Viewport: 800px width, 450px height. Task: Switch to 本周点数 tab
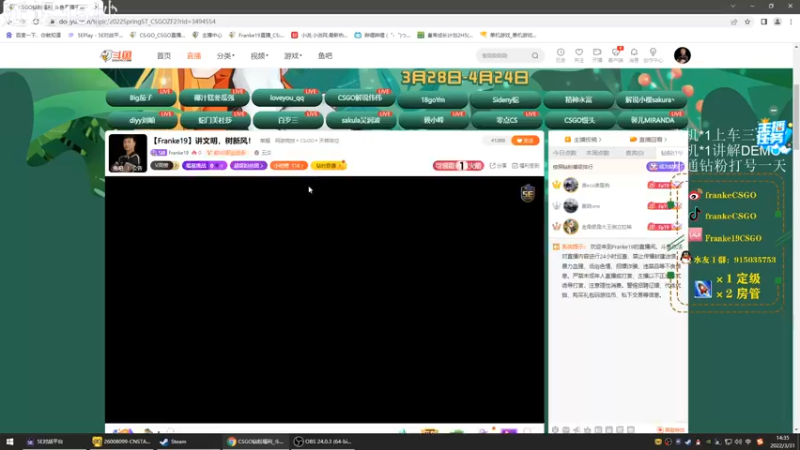pyautogui.click(x=597, y=153)
